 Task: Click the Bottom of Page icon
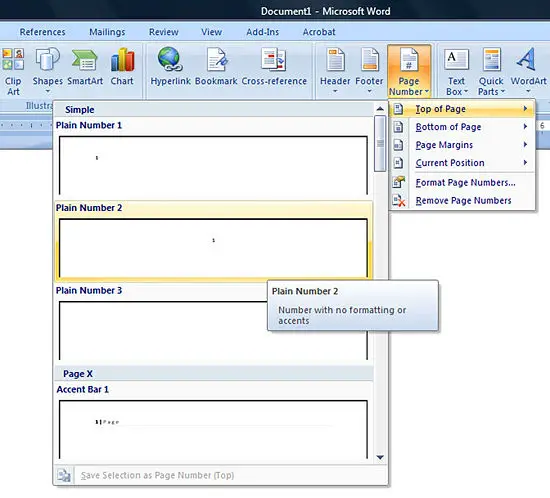pyautogui.click(x=398, y=127)
